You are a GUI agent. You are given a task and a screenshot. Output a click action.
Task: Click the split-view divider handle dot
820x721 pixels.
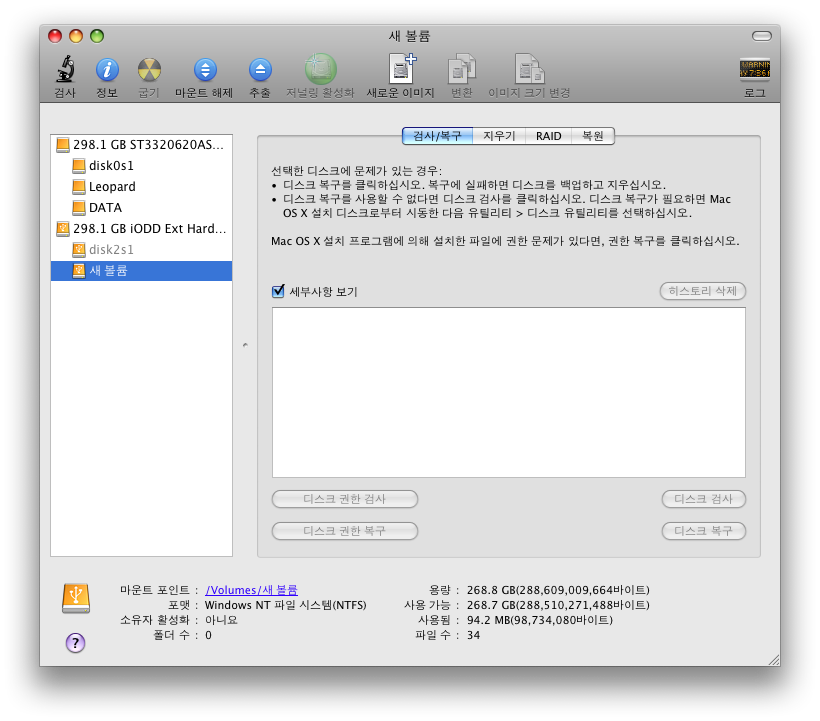(245, 345)
